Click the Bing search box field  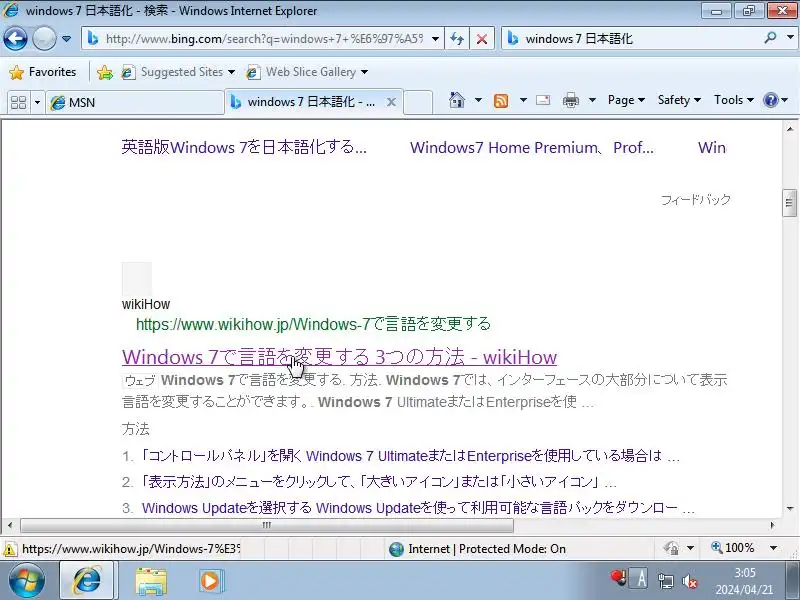[633, 39]
